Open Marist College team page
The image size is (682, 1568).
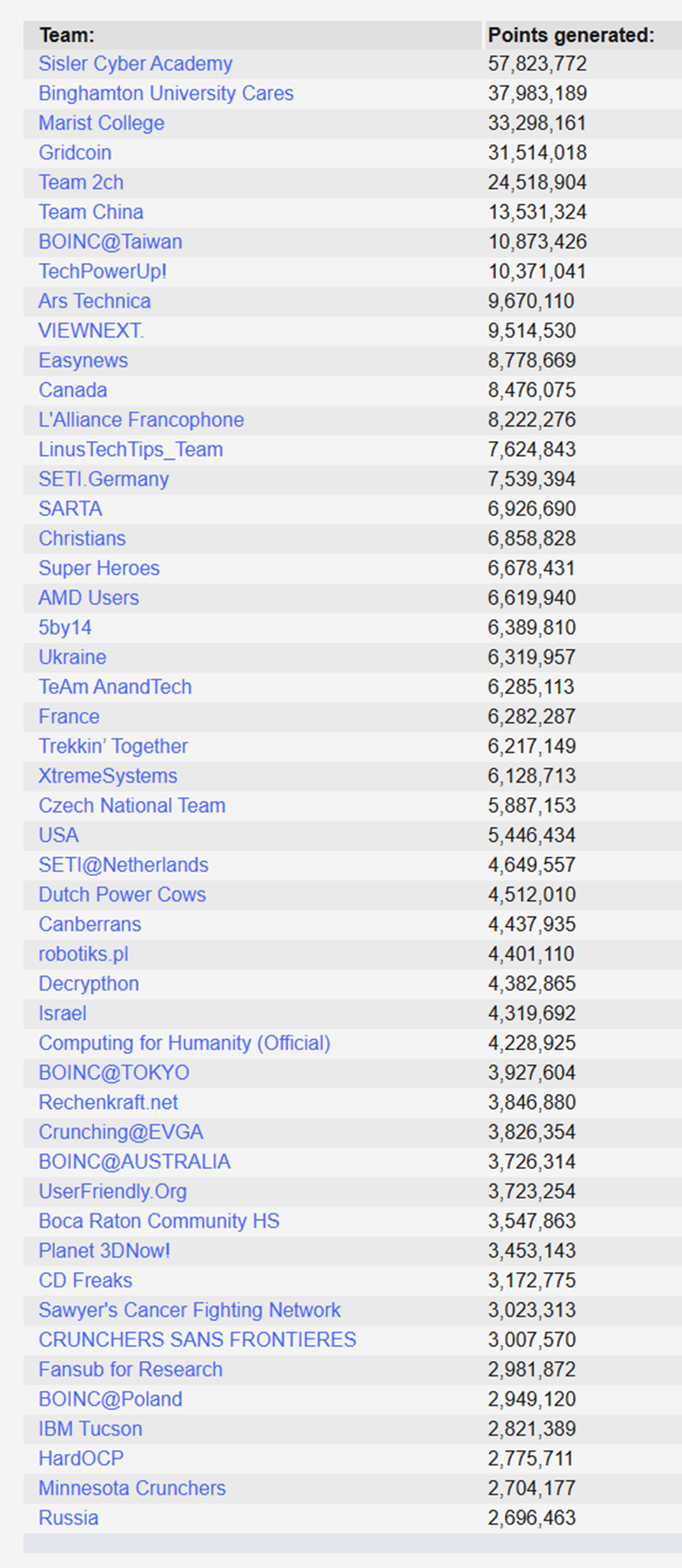pyautogui.click(x=101, y=123)
